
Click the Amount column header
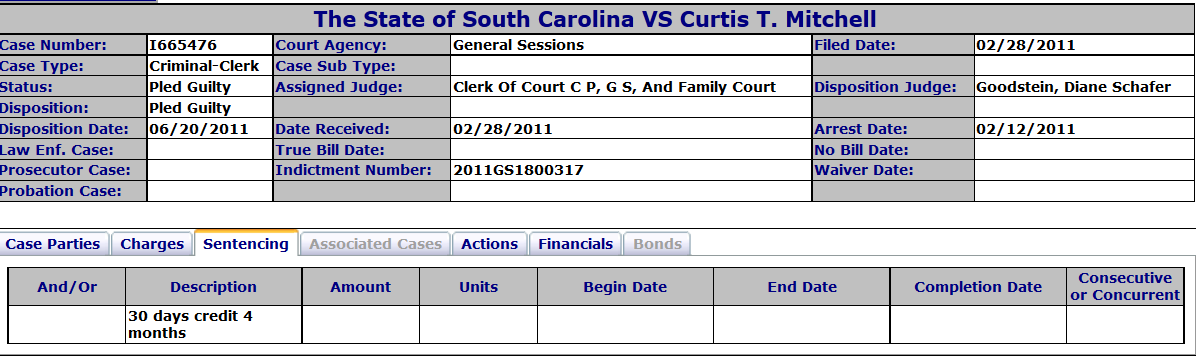361,287
